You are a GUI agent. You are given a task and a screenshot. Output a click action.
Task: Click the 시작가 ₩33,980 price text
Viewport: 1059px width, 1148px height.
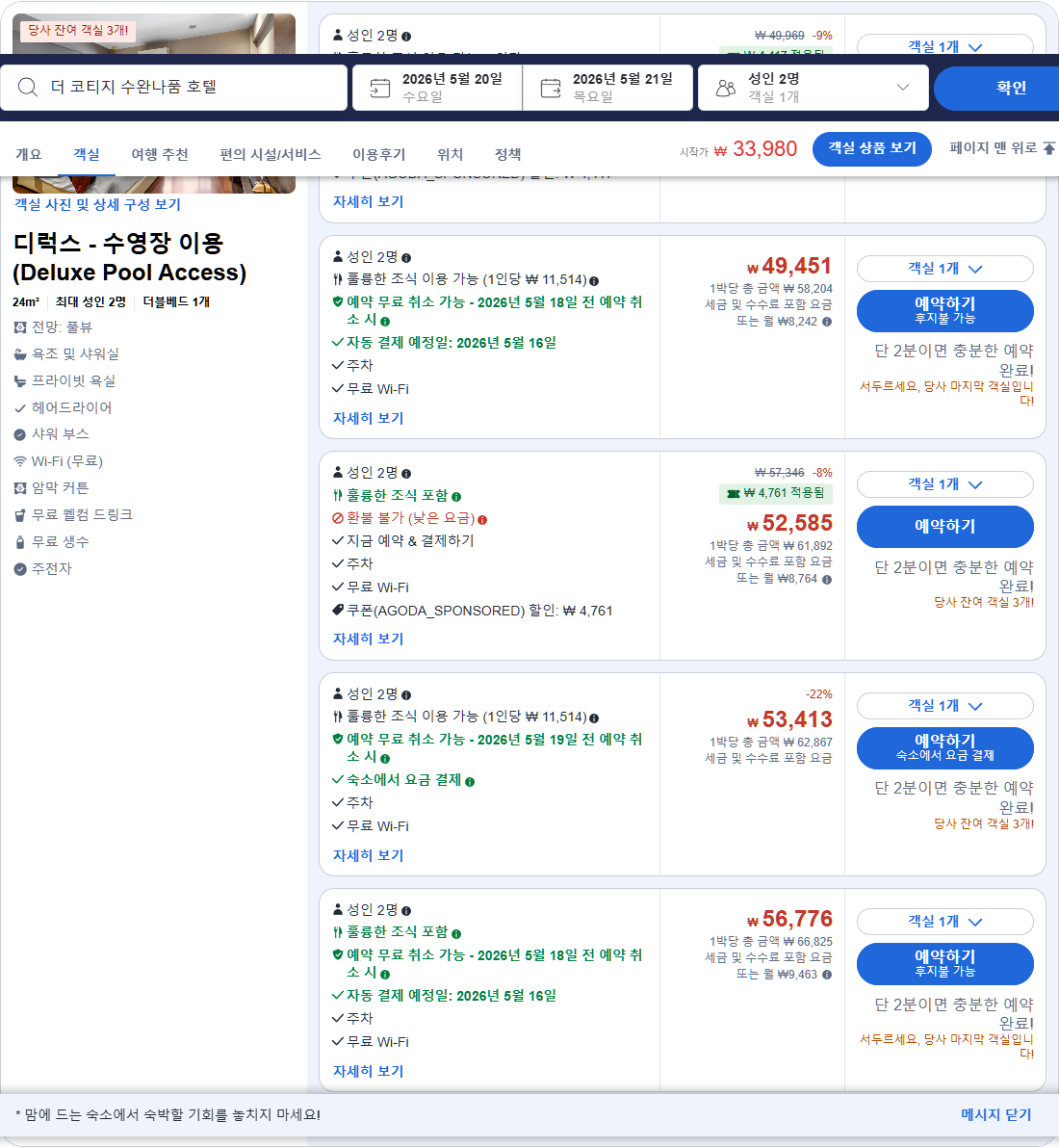pos(737,149)
